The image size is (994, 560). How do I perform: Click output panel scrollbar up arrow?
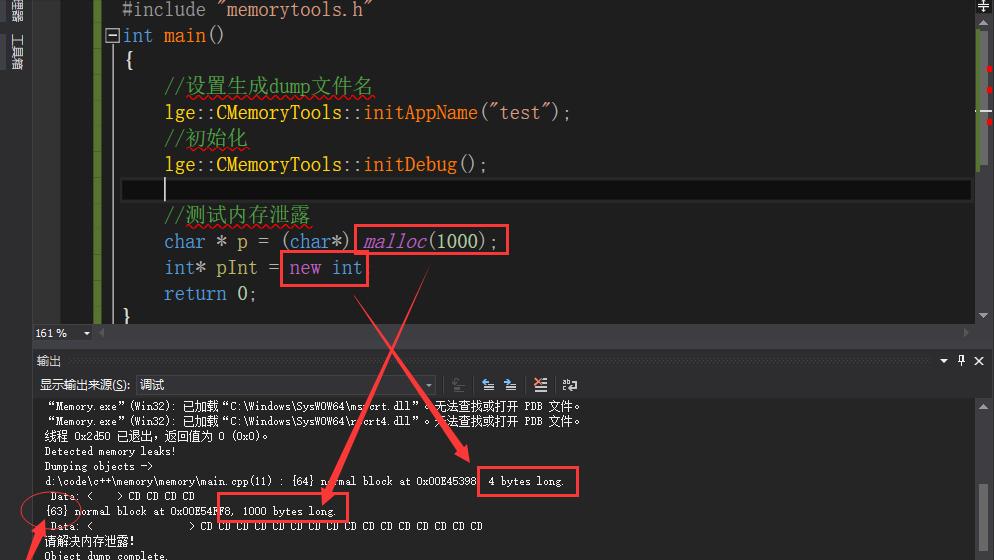click(983, 407)
